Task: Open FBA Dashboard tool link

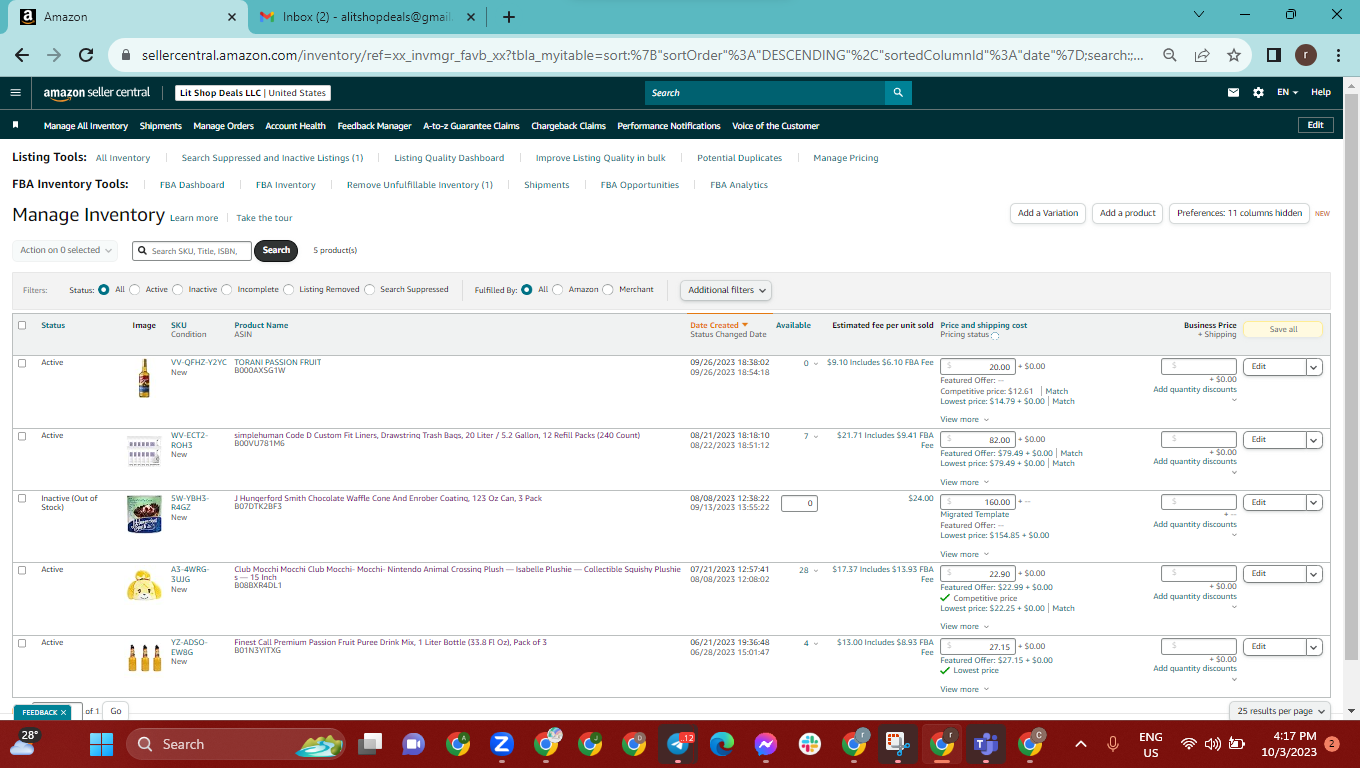Action: point(192,185)
